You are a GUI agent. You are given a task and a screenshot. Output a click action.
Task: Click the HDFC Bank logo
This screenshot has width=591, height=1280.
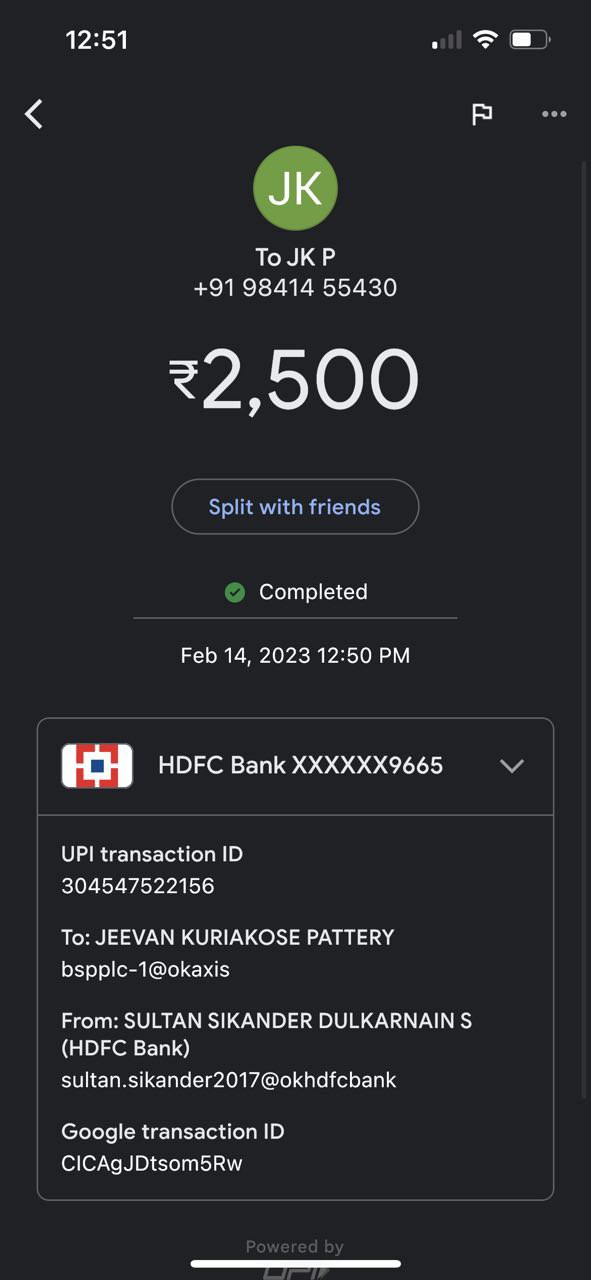click(x=97, y=766)
